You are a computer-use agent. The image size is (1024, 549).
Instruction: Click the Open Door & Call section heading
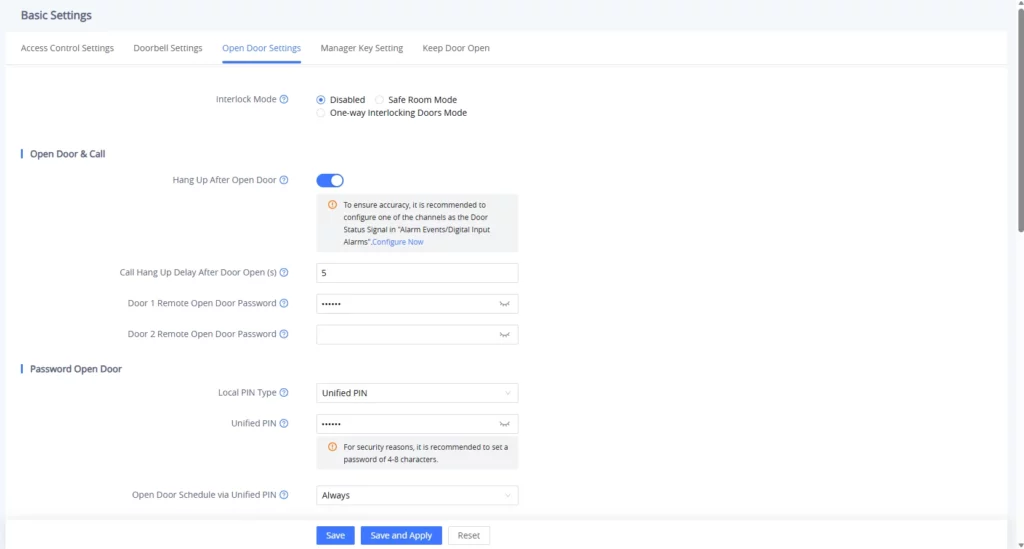pos(67,154)
